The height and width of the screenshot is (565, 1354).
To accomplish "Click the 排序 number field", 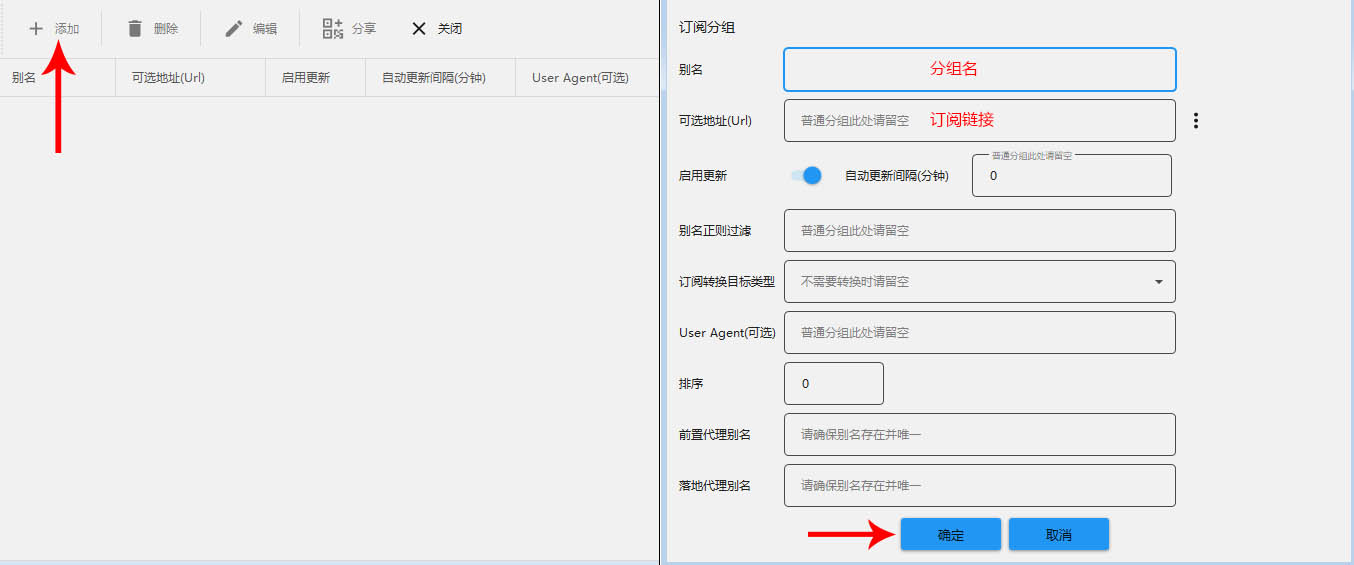I will [835, 384].
